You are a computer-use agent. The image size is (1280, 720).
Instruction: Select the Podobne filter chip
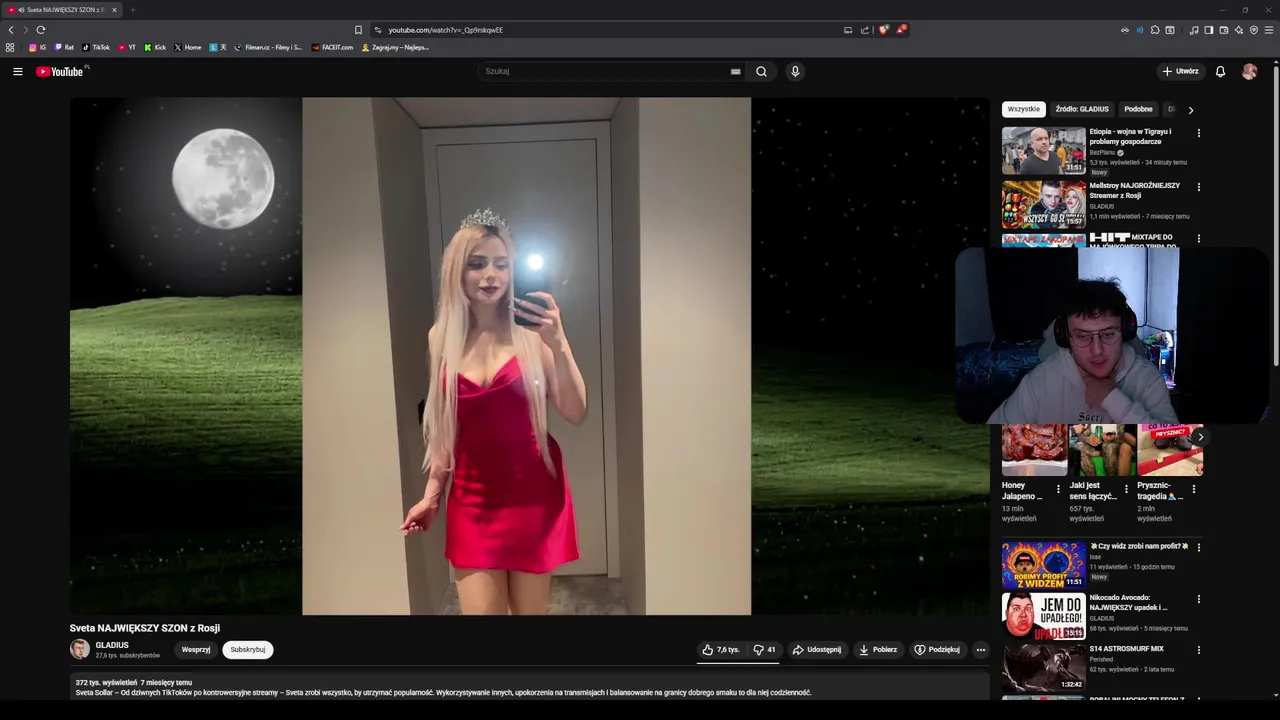point(1138,109)
